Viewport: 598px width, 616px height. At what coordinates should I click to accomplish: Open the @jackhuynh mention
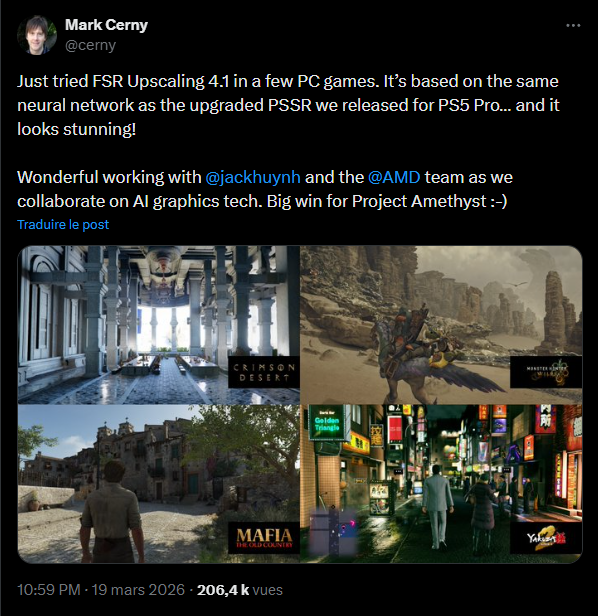click(253, 177)
